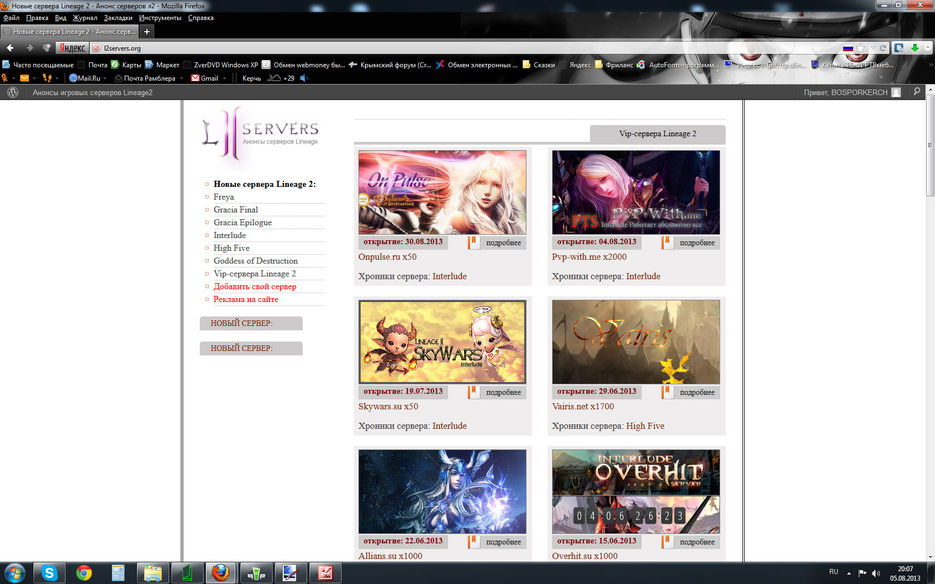
Task: Click the volume icon in system tray
Action: (x=875, y=573)
